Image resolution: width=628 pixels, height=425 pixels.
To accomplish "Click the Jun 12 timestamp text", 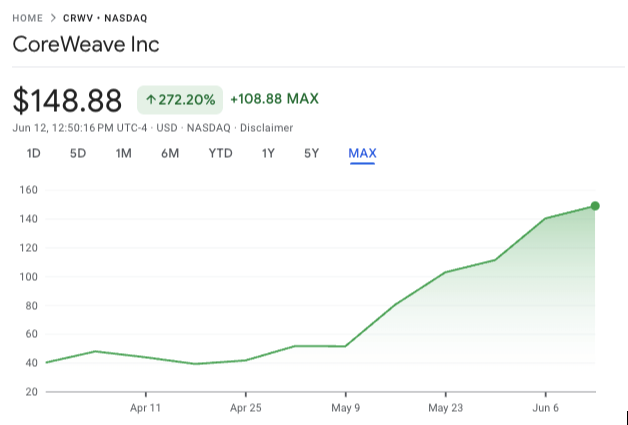I will (80, 128).
